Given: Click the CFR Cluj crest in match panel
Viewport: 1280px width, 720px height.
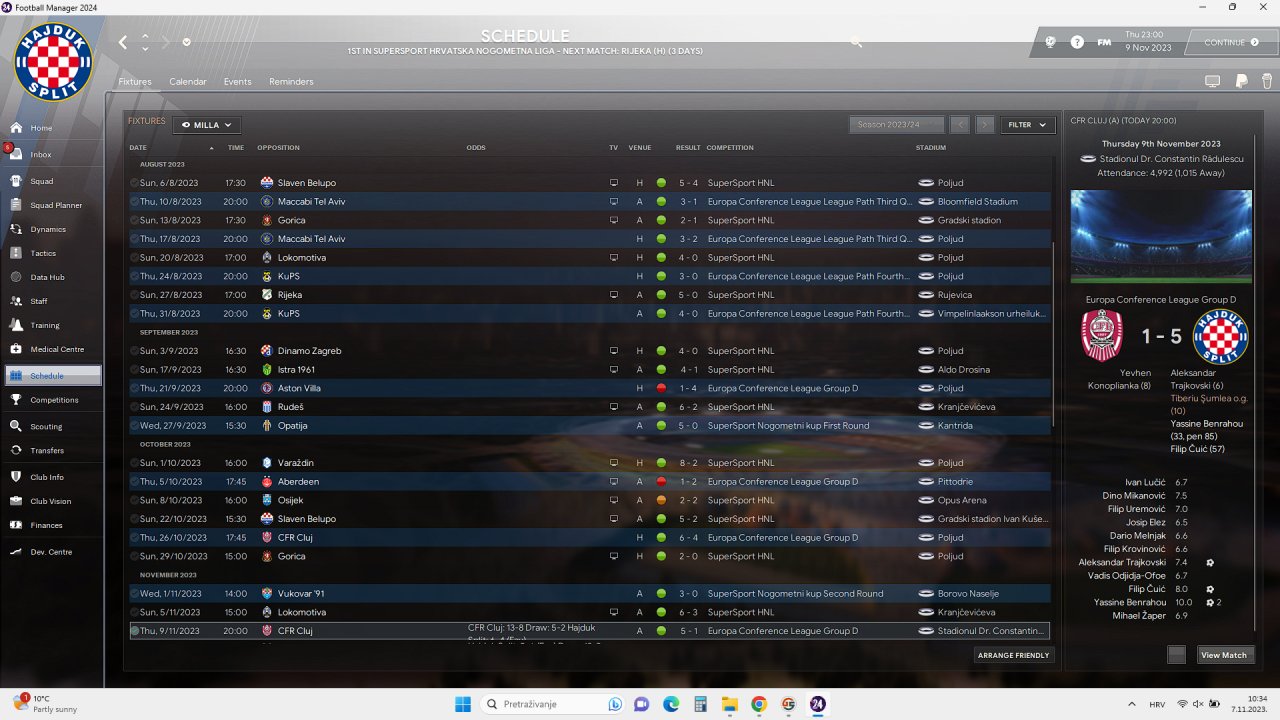Looking at the screenshot, I should click(x=1102, y=337).
